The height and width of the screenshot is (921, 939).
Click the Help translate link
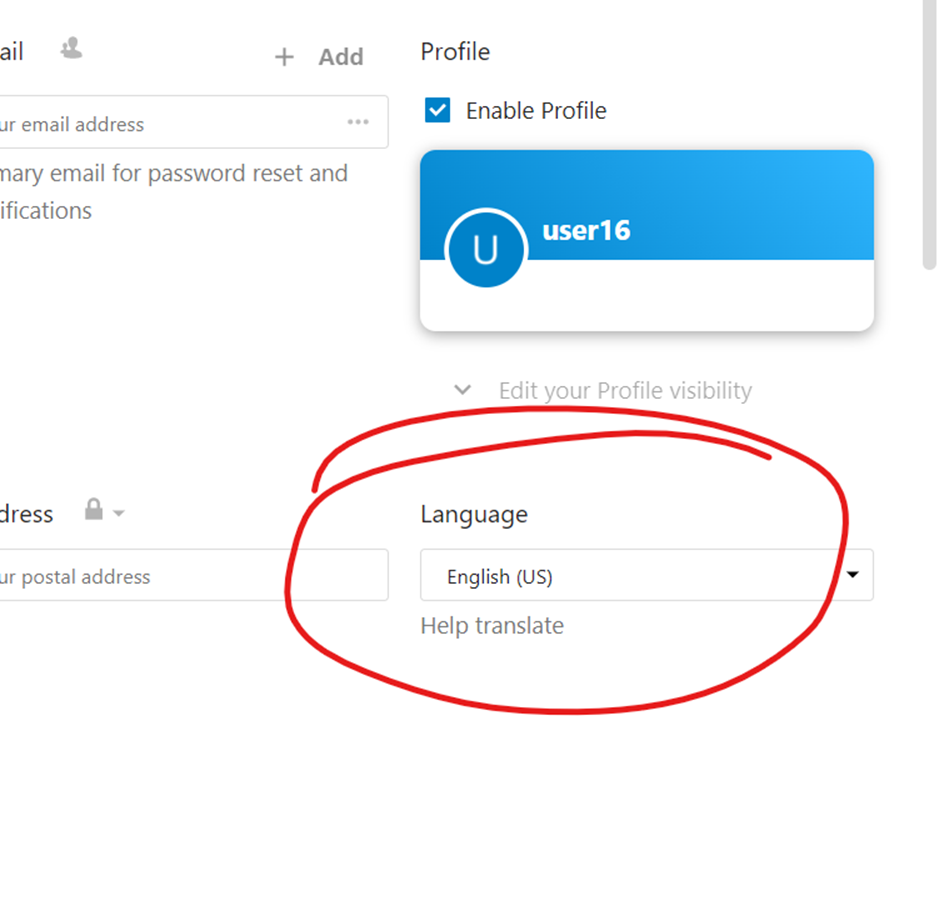coord(492,626)
